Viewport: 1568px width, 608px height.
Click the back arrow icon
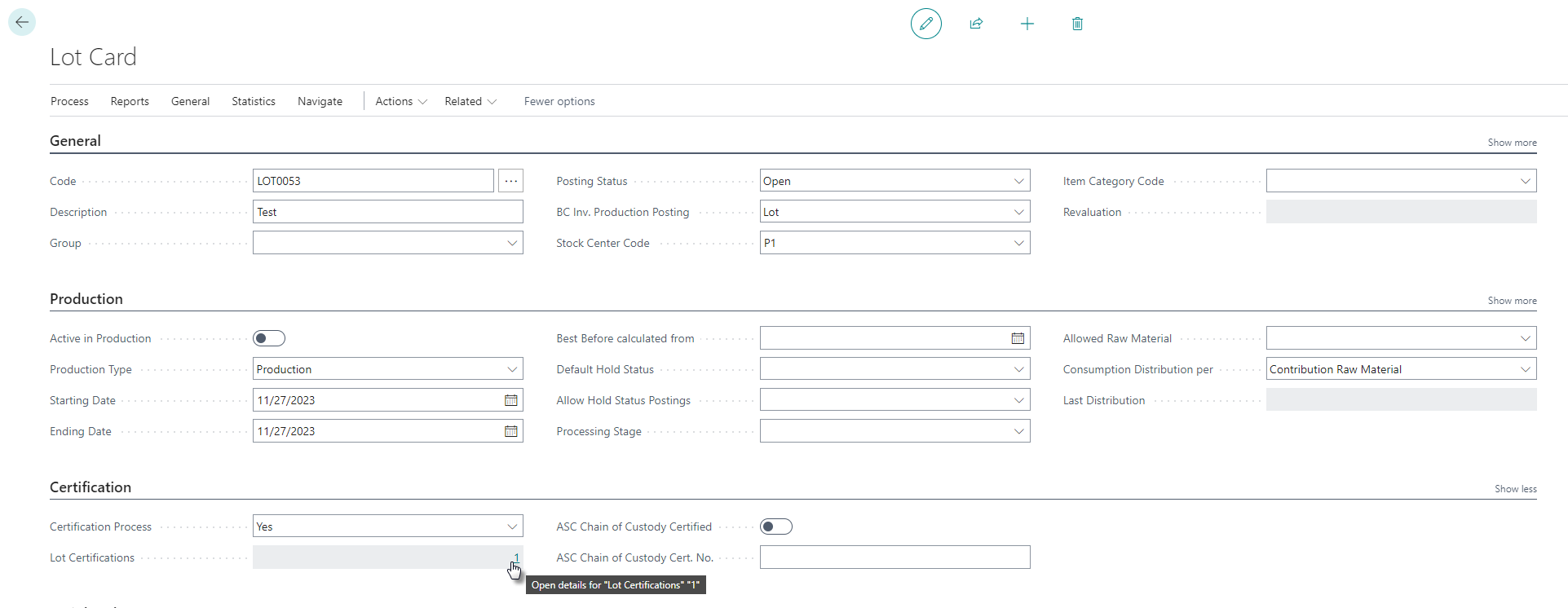[22, 22]
